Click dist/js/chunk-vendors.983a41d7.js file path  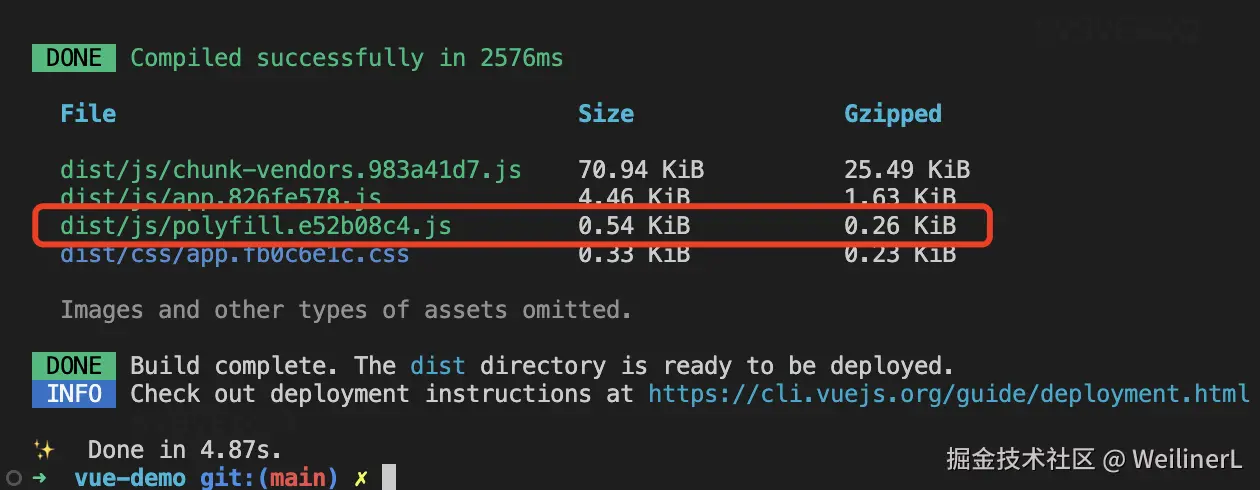pos(290,170)
